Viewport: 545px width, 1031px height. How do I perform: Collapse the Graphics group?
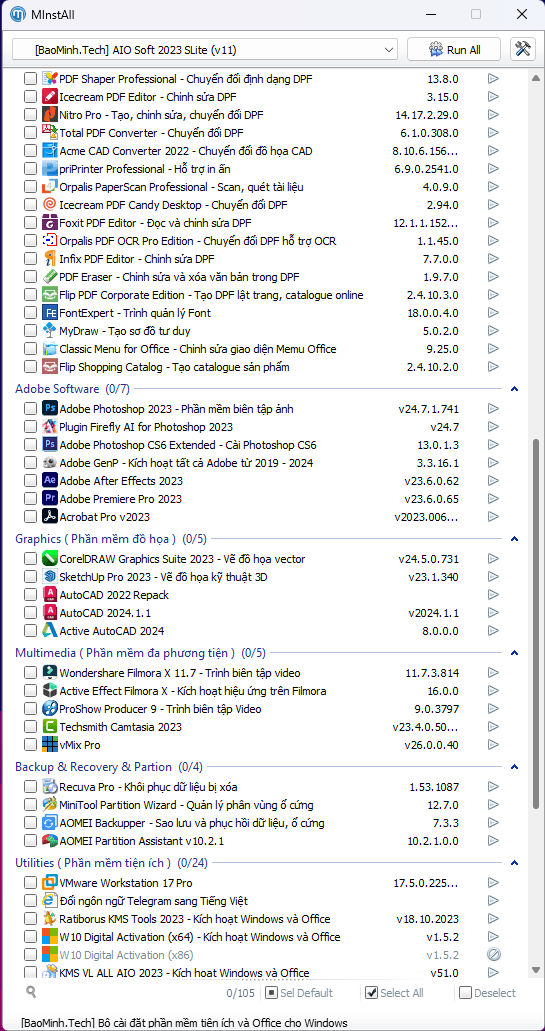click(x=515, y=539)
